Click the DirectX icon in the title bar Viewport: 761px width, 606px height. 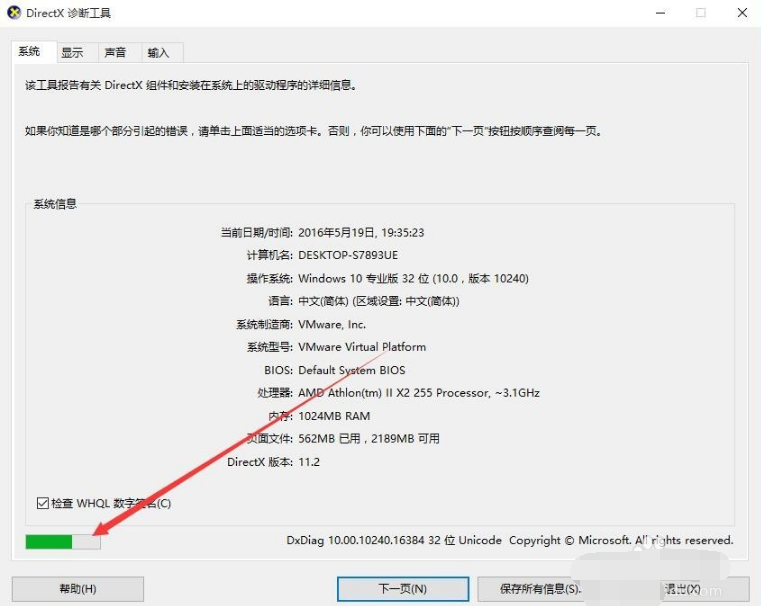[x=14, y=14]
